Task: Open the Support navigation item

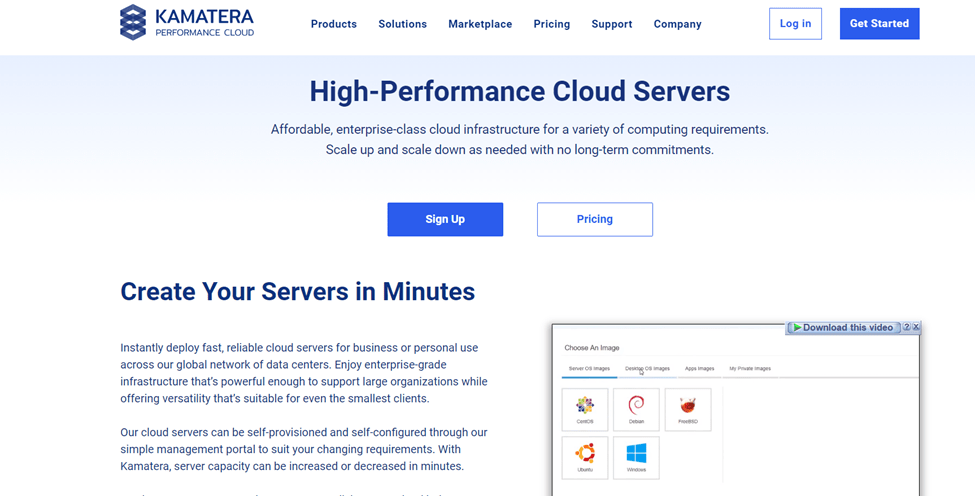Action: (611, 24)
